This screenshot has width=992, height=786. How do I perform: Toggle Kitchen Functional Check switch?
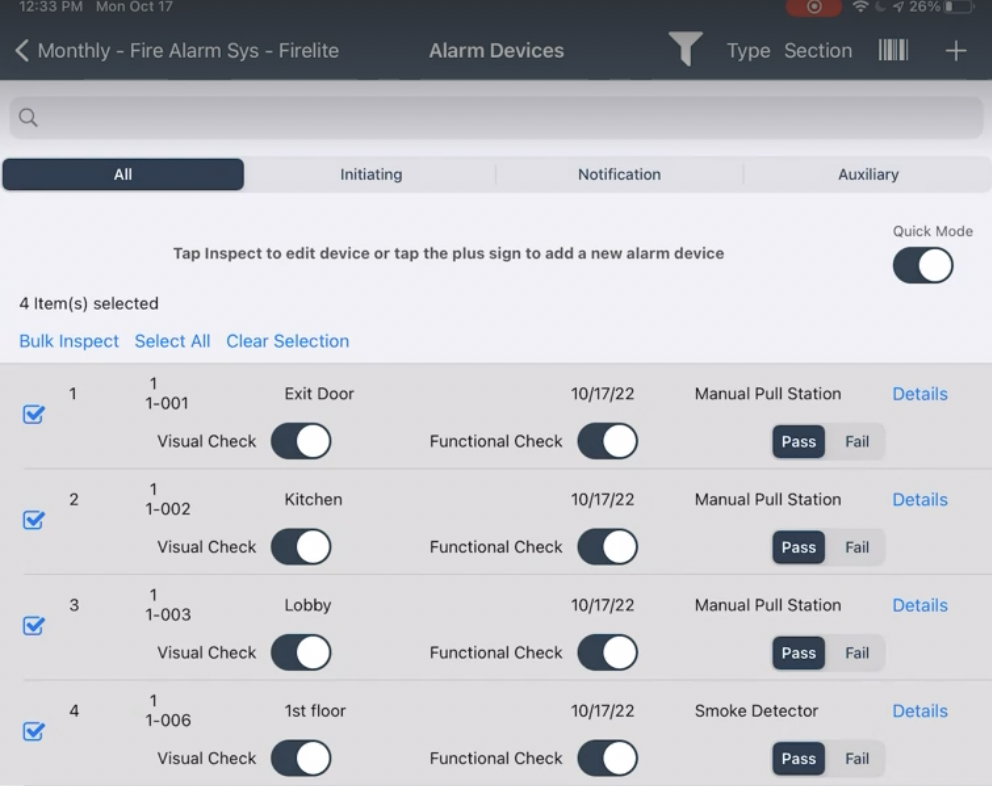click(607, 546)
